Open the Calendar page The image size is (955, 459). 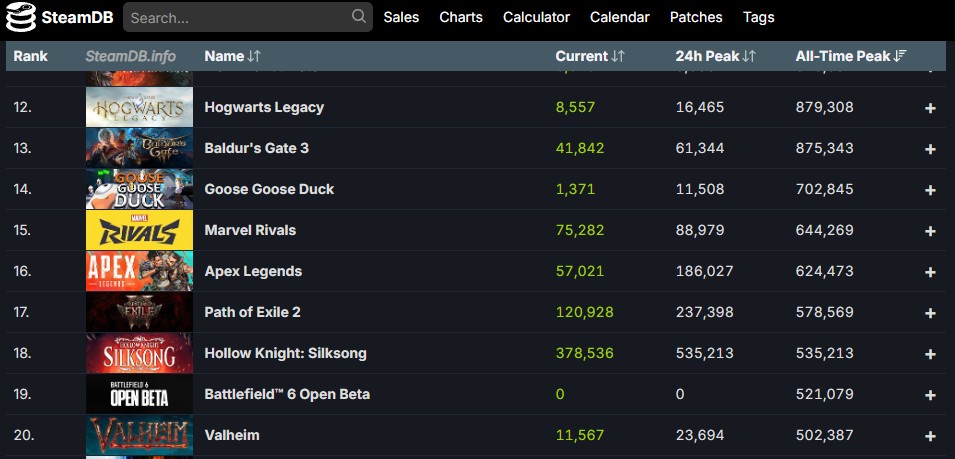pyautogui.click(x=620, y=17)
